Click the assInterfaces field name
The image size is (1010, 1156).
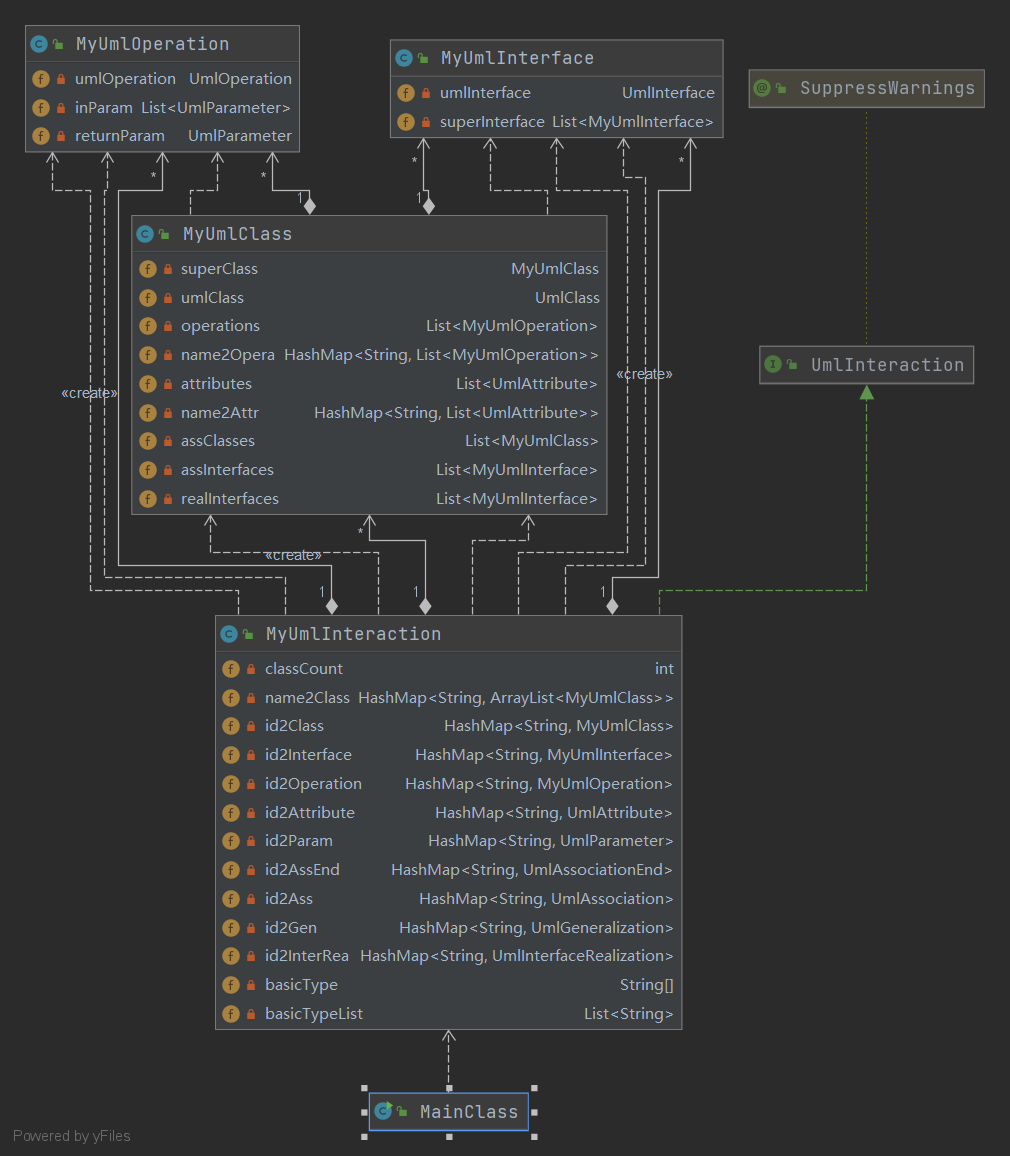(x=227, y=470)
